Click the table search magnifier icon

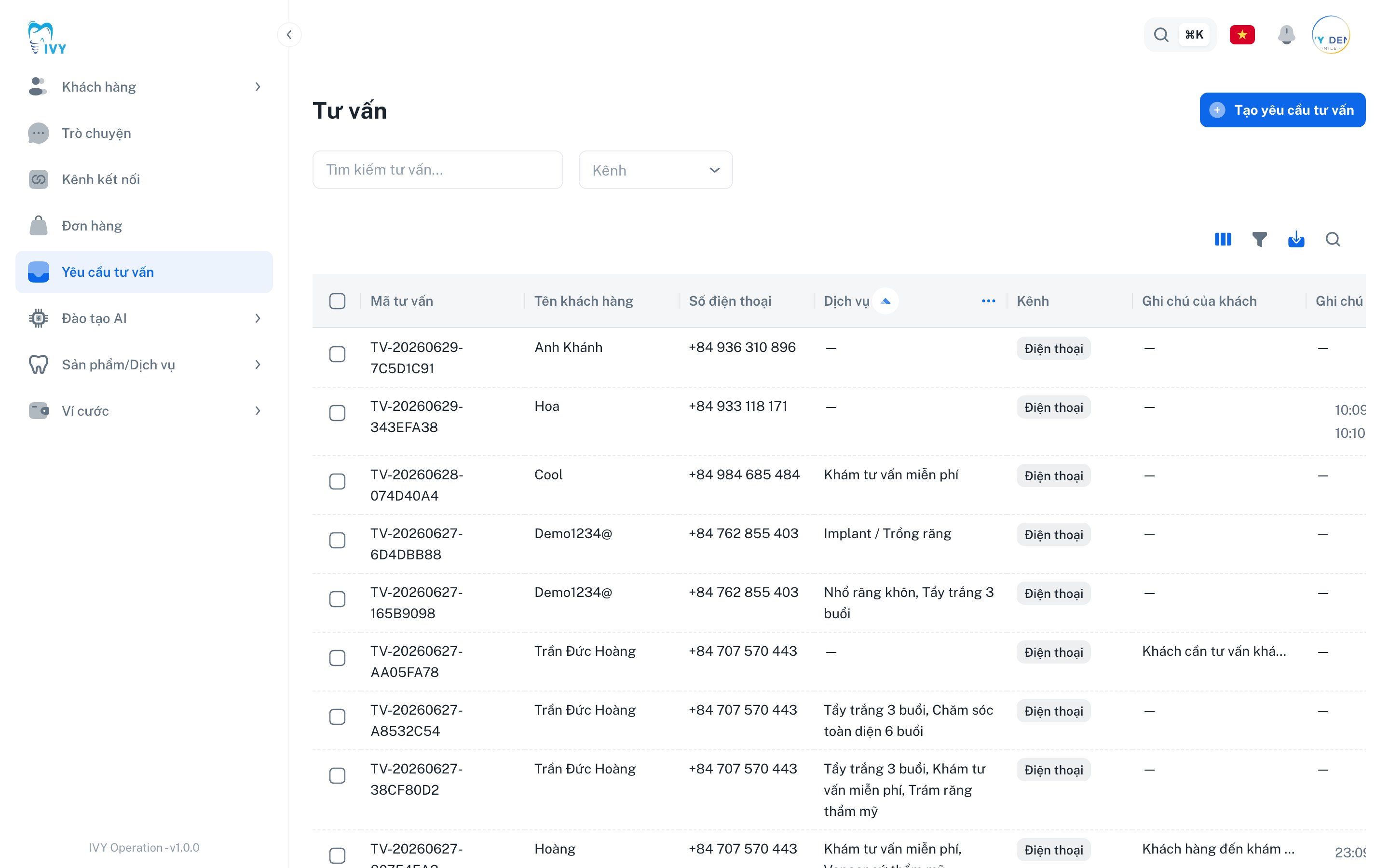pos(1333,239)
